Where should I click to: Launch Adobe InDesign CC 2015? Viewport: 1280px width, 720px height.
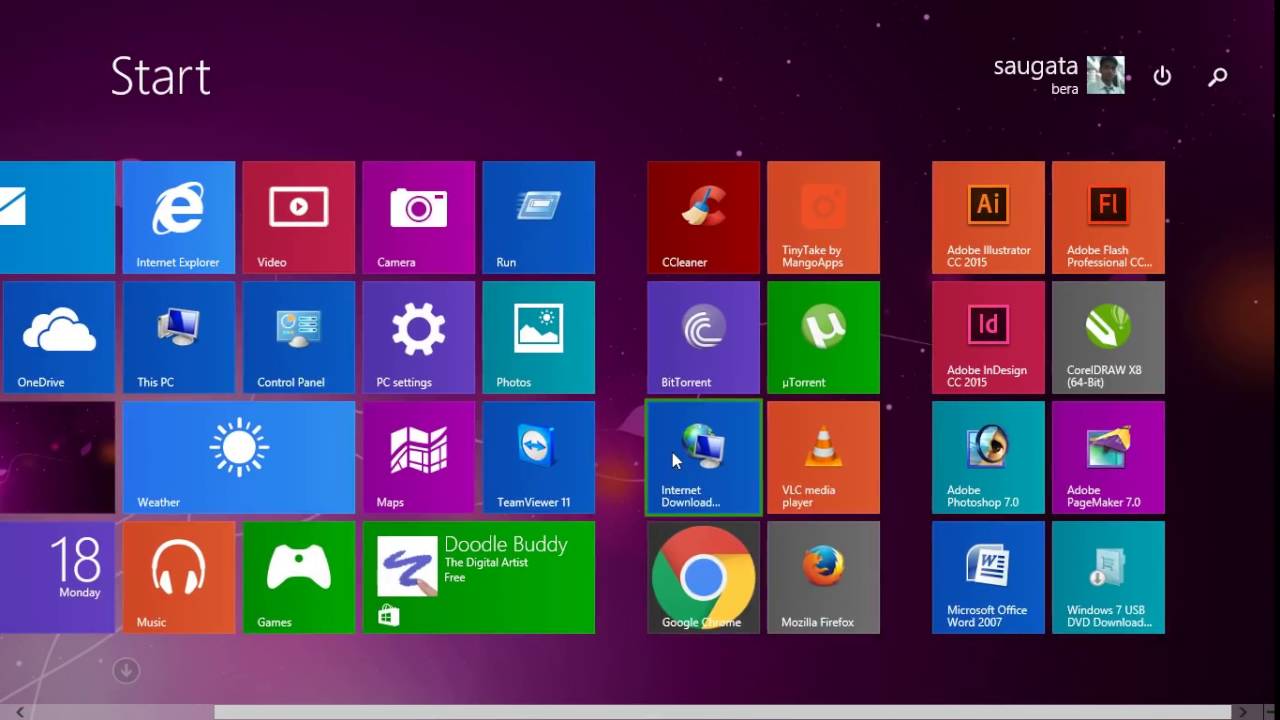989,337
